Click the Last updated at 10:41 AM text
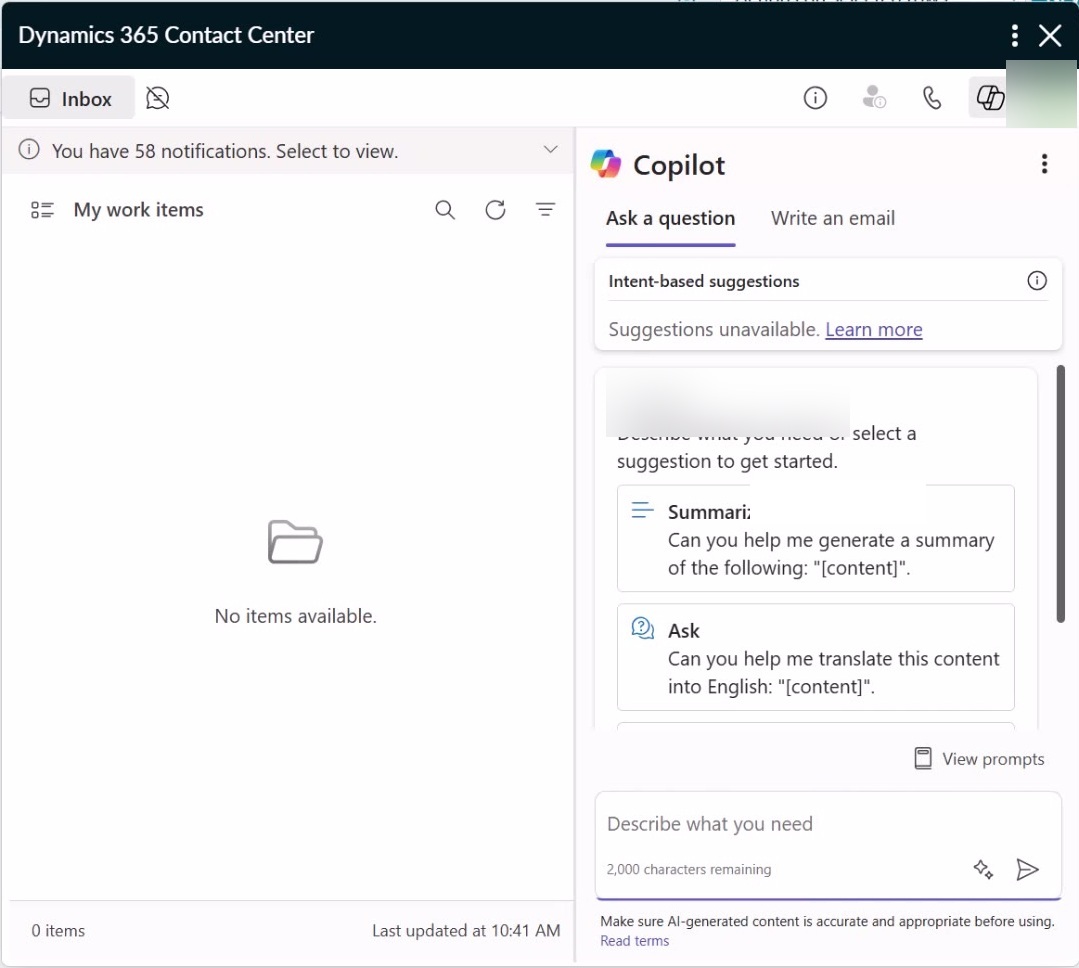Screen dimensions: 1079x968 (466, 931)
